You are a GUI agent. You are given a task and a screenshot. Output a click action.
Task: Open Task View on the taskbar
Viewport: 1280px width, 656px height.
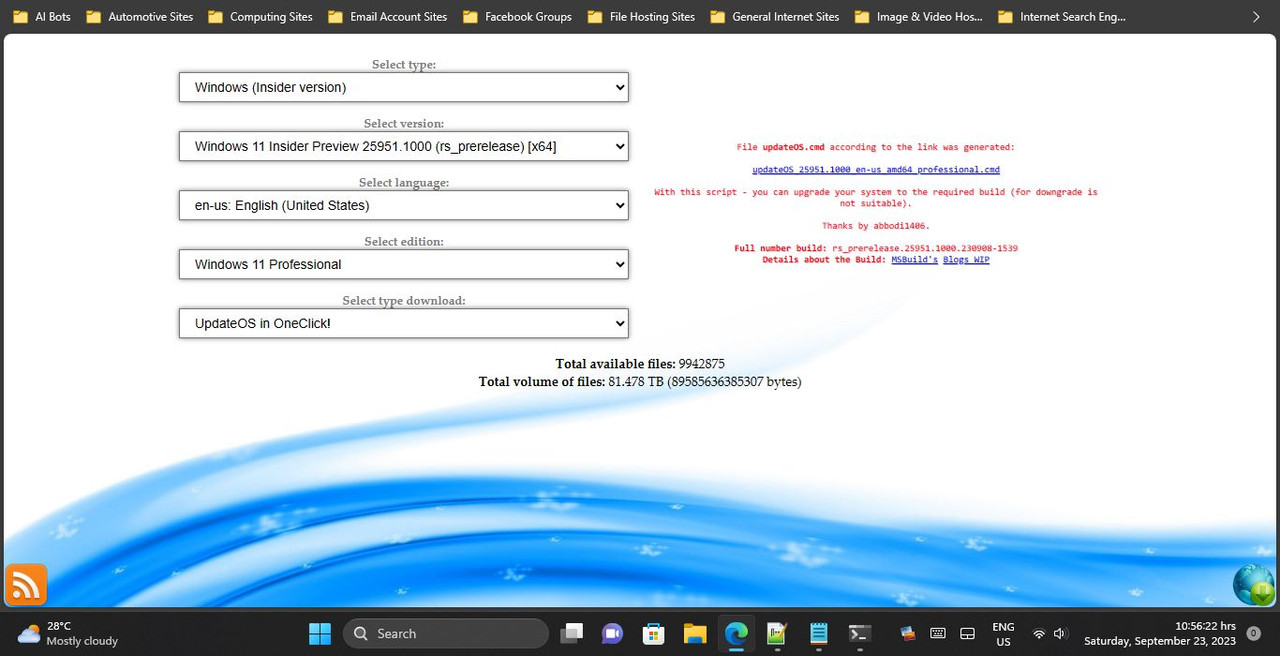tap(572, 633)
